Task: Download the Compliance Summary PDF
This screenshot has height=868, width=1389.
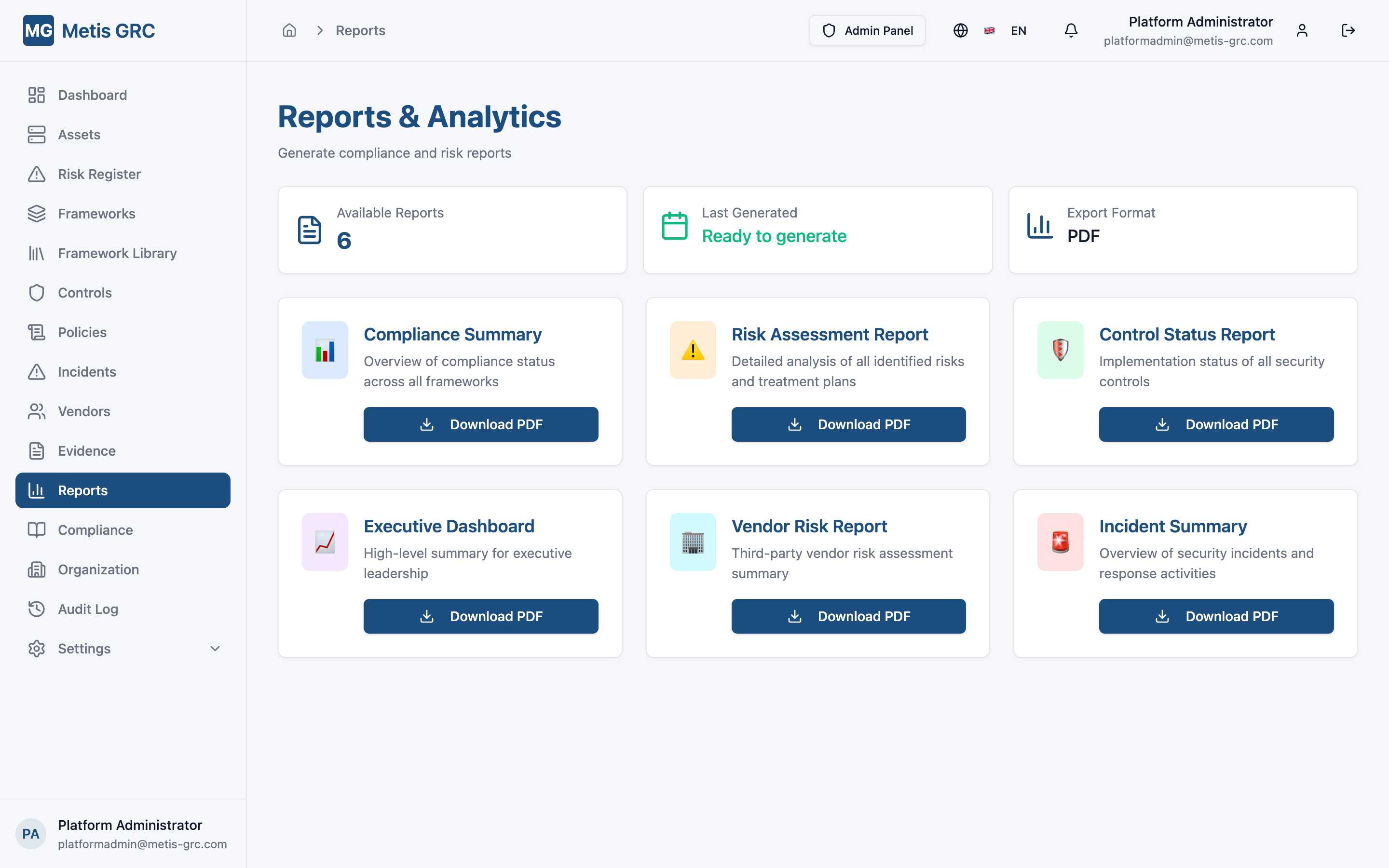Action: 481,424
